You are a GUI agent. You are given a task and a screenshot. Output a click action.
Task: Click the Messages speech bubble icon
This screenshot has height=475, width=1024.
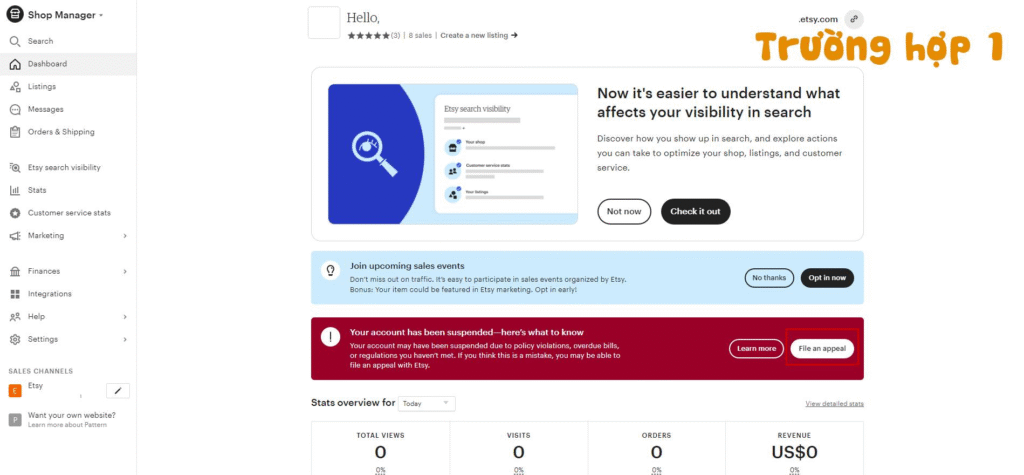(x=15, y=109)
